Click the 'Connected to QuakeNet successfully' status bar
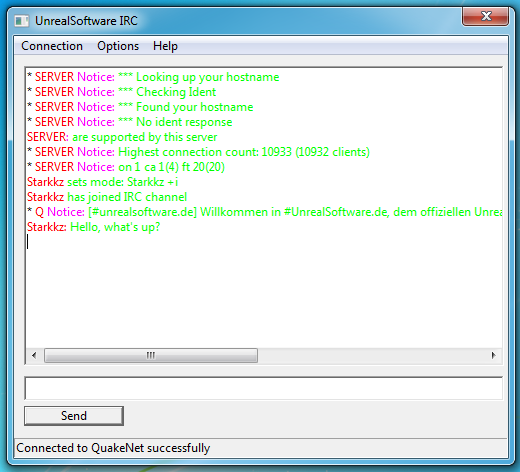 pos(113,448)
